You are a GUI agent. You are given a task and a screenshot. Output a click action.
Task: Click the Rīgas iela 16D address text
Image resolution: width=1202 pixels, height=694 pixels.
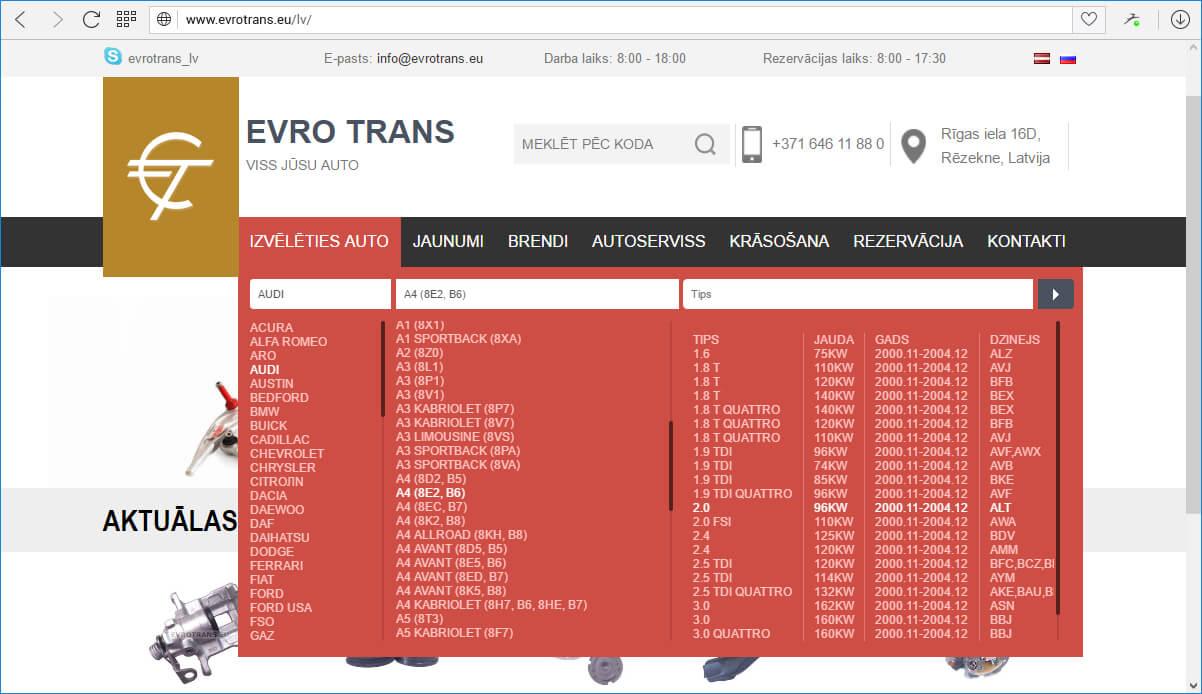tap(991, 134)
